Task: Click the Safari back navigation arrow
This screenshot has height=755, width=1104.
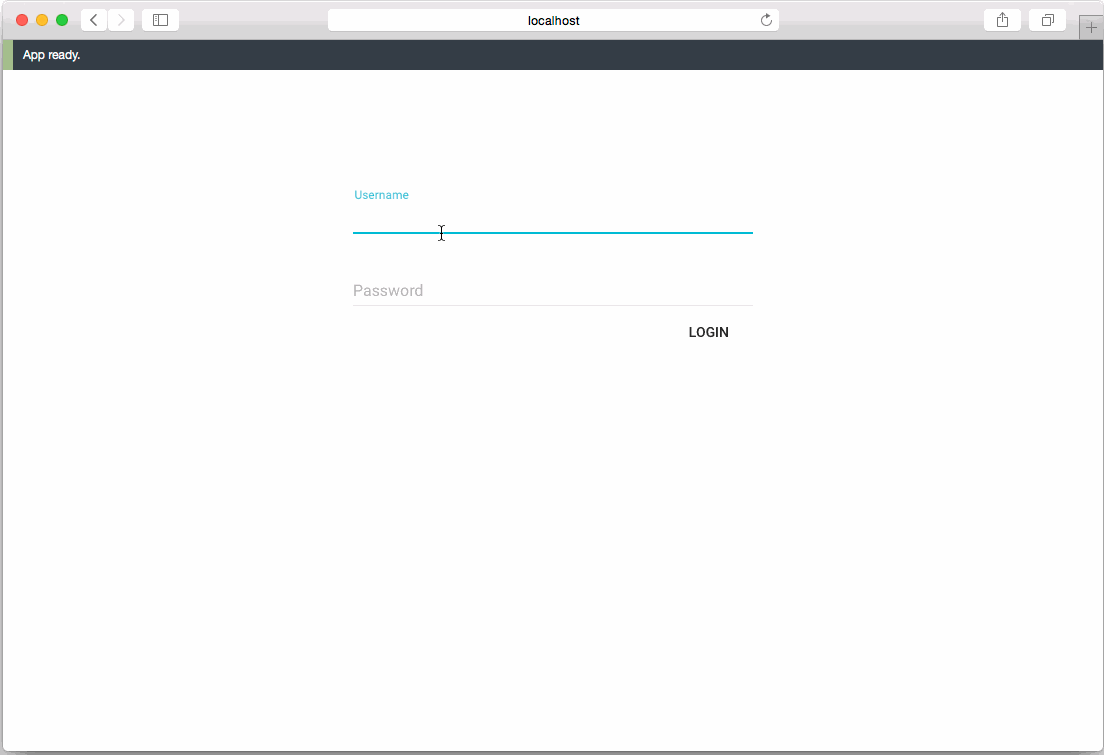Action: pyautogui.click(x=94, y=20)
